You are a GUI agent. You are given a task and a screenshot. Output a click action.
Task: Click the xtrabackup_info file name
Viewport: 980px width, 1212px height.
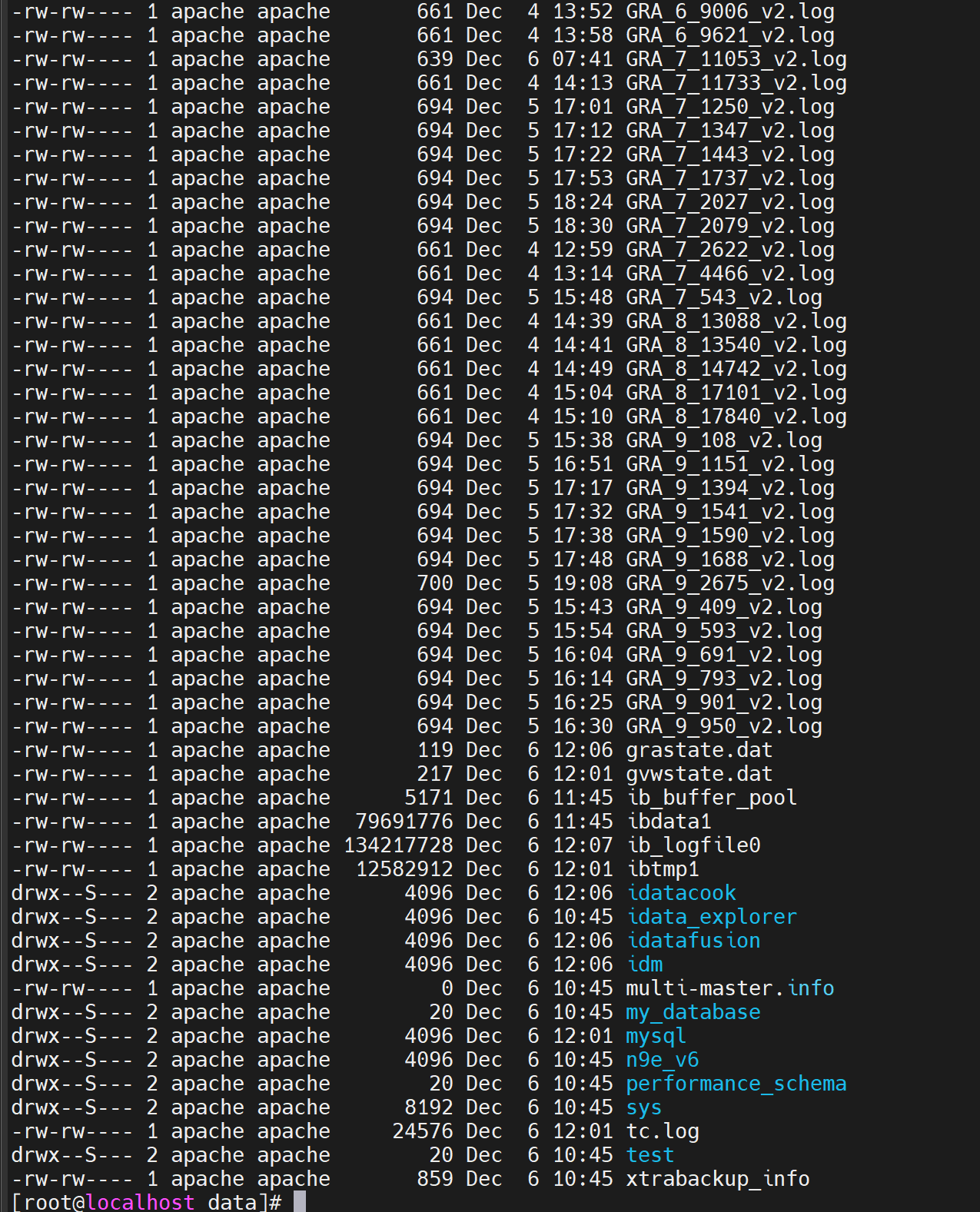click(x=717, y=1179)
